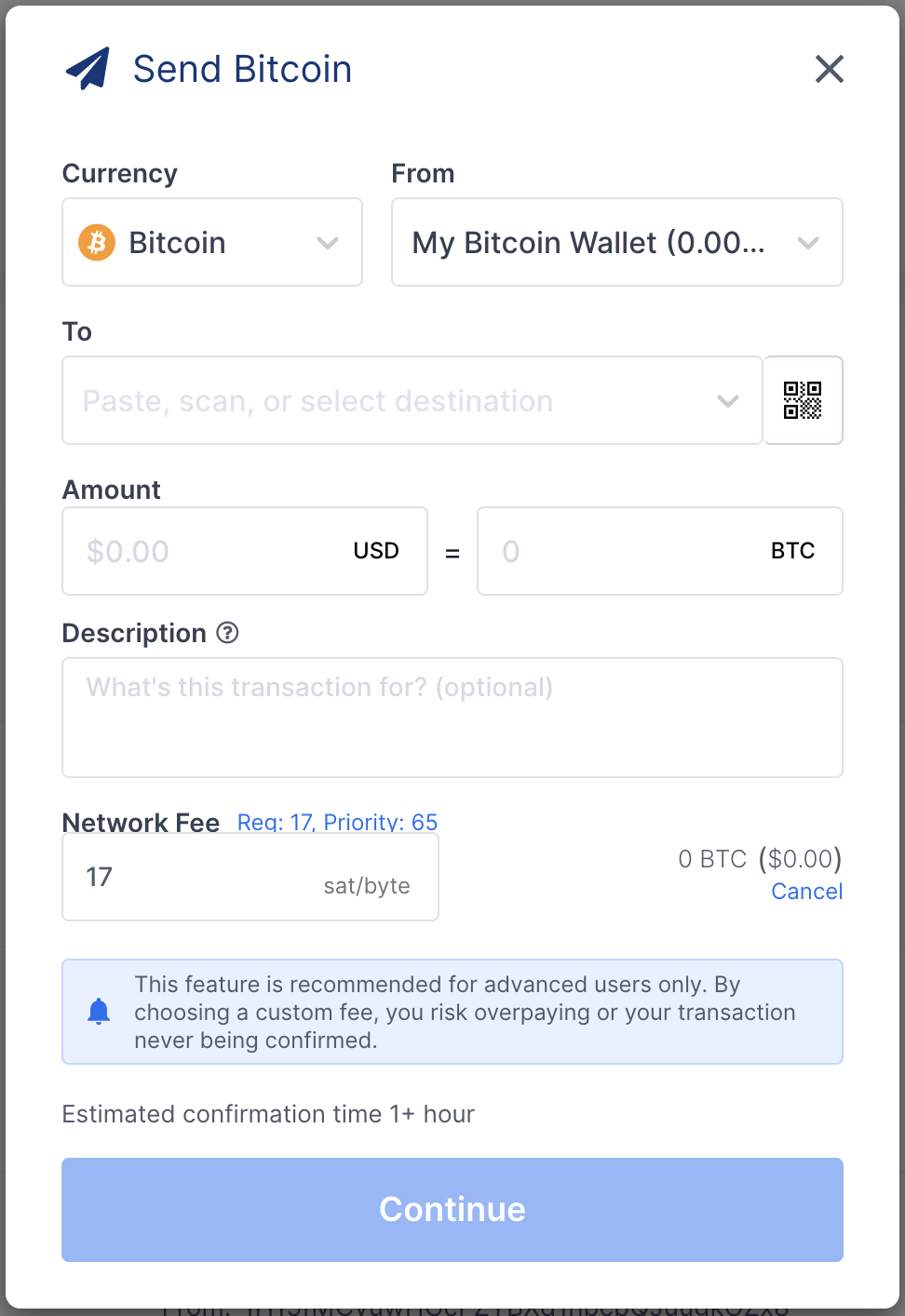Click the sat/byte network fee field
This screenshot has height=1316, width=905.
point(250,877)
